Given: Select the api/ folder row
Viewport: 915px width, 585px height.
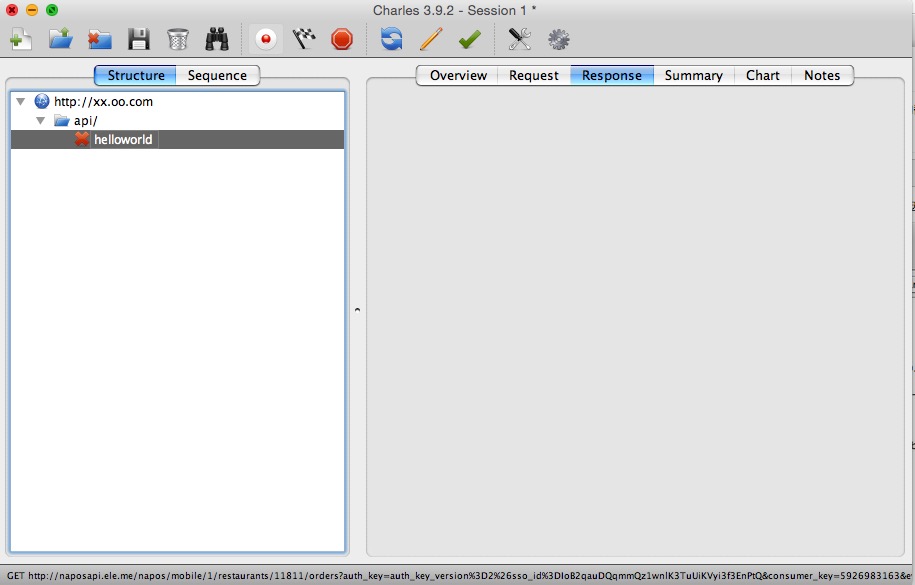Looking at the screenshot, I should pos(177,121).
